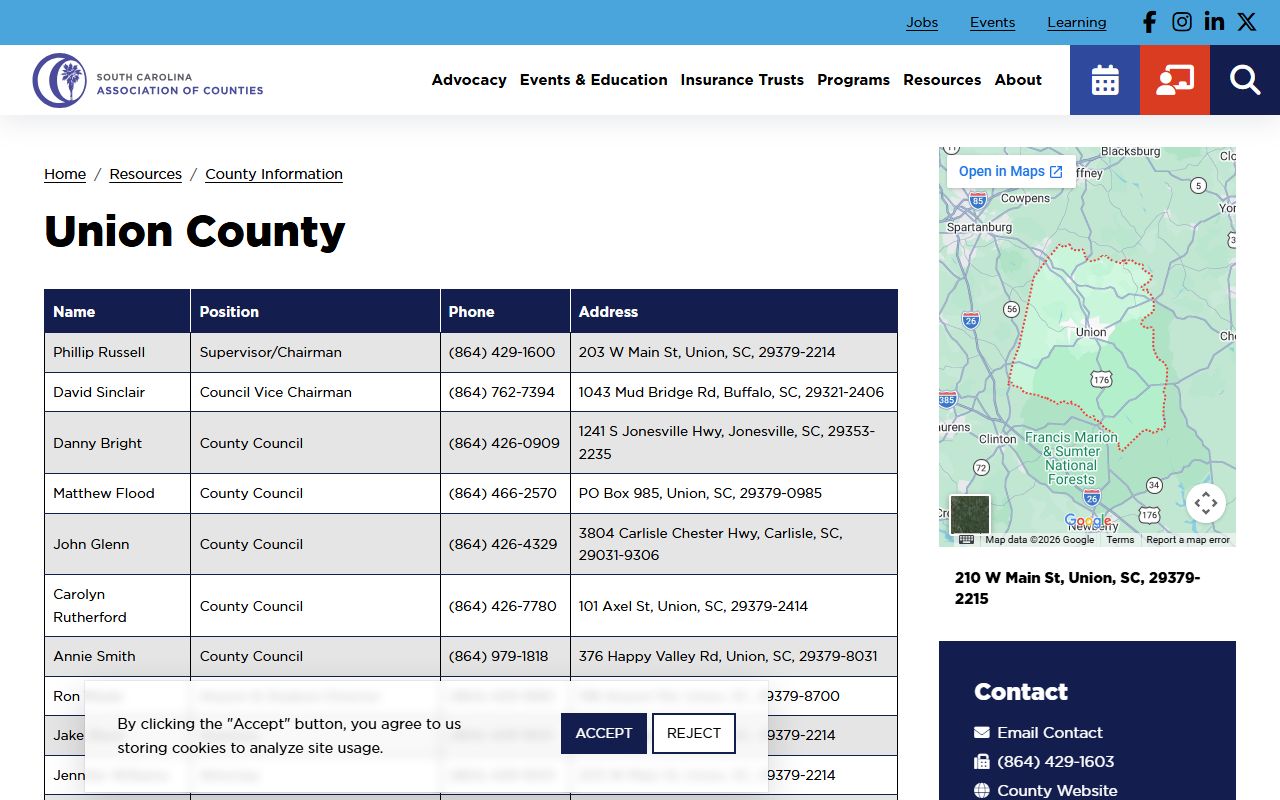Select the David Sinclair name cell
The width and height of the screenshot is (1280, 800).
tap(118, 392)
